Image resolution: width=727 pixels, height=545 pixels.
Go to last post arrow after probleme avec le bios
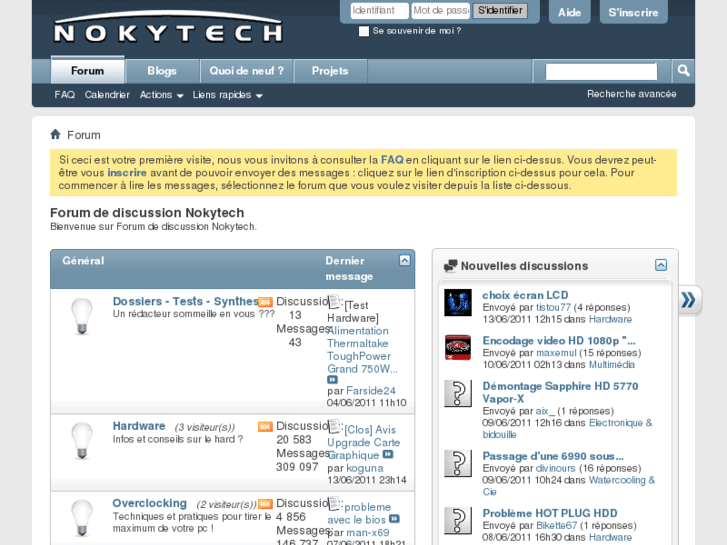point(394,519)
